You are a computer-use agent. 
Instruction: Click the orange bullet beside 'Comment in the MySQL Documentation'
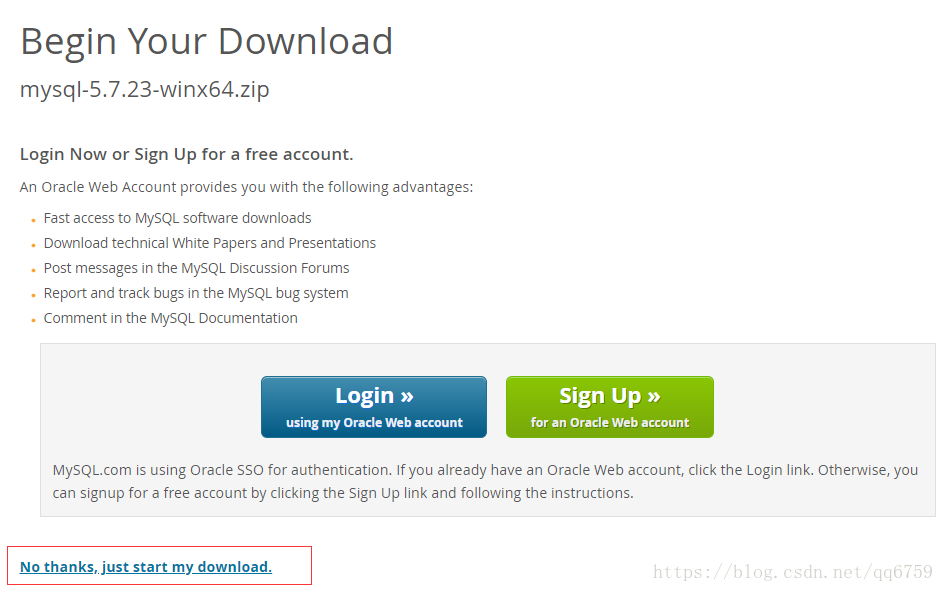34,320
